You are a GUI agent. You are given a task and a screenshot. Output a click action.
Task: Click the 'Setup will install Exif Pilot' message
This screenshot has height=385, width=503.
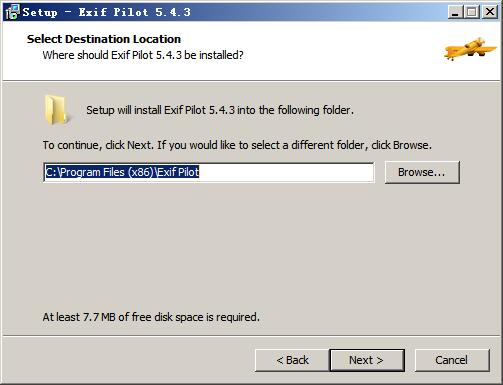(x=220, y=110)
